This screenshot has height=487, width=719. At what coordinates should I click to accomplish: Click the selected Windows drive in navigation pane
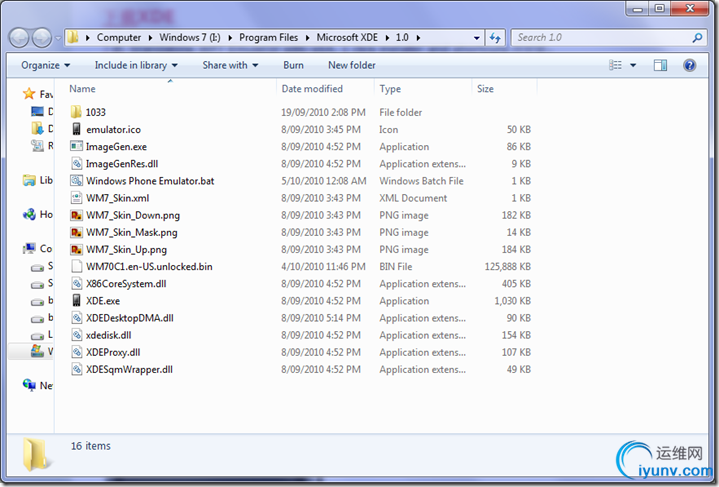pyautogui.click(x=41, y=352)
